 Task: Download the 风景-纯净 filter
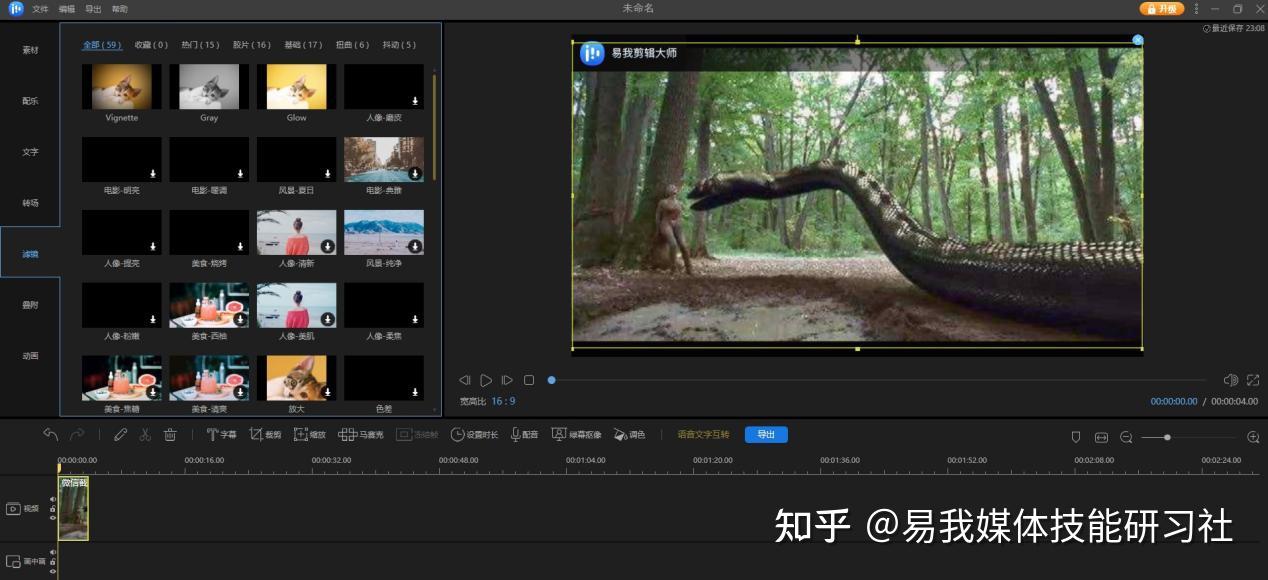point(415,246)
